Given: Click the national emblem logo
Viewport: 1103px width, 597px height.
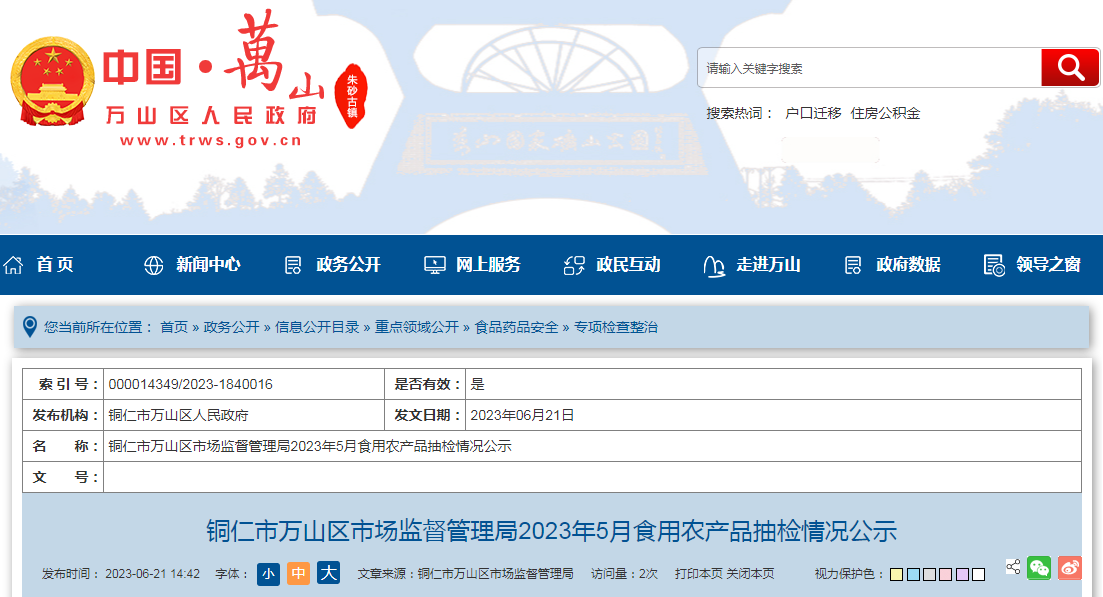Looking at the screenshot, I should 50,82.
